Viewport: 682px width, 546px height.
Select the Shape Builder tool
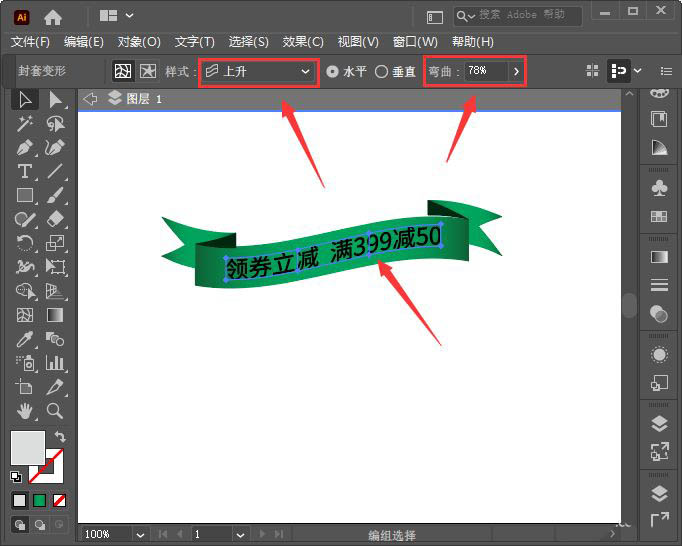(x=25, y=291)
